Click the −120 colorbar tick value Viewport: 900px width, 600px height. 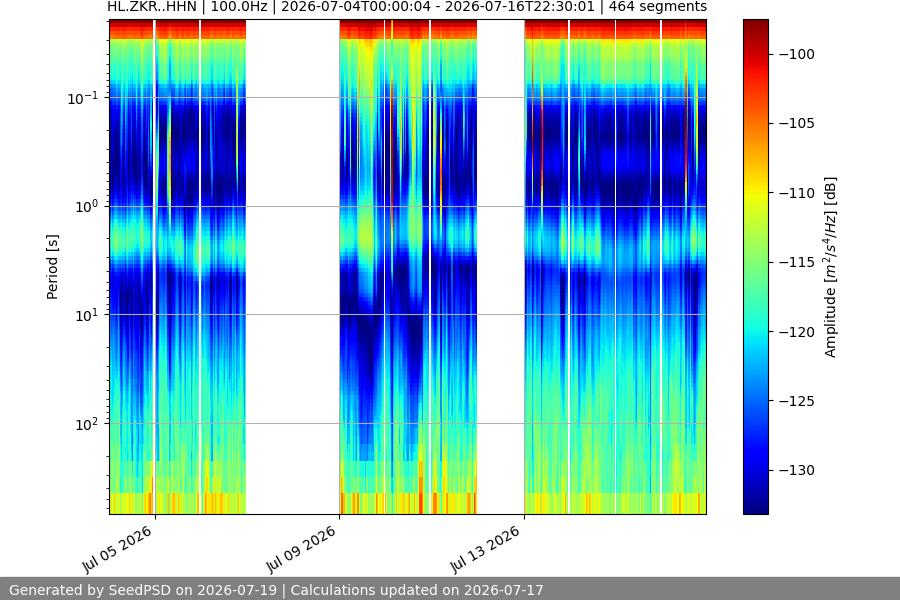point(797,332)
